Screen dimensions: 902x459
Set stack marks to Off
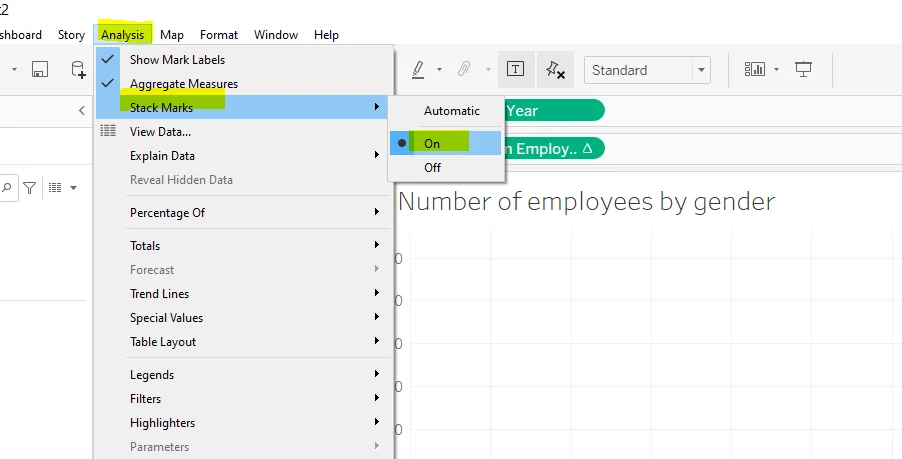432,168
